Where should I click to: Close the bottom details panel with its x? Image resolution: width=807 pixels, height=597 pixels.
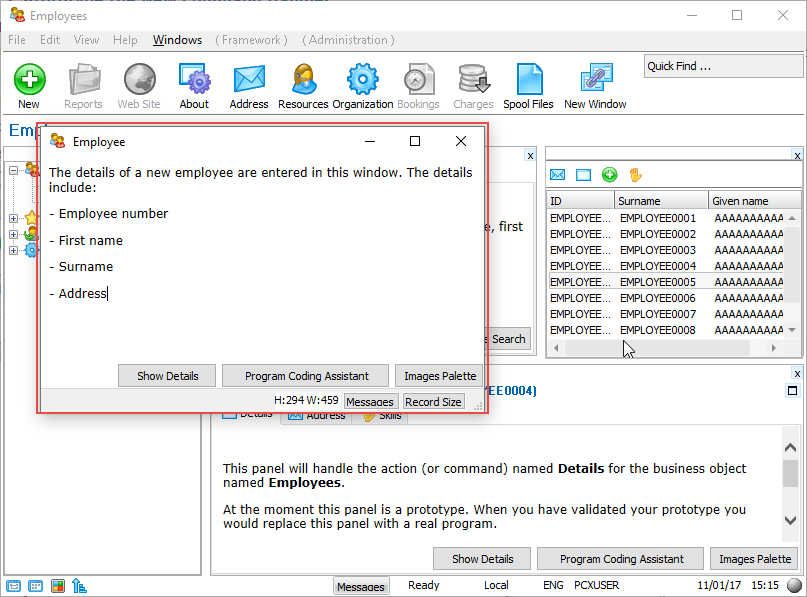point(797,374)
